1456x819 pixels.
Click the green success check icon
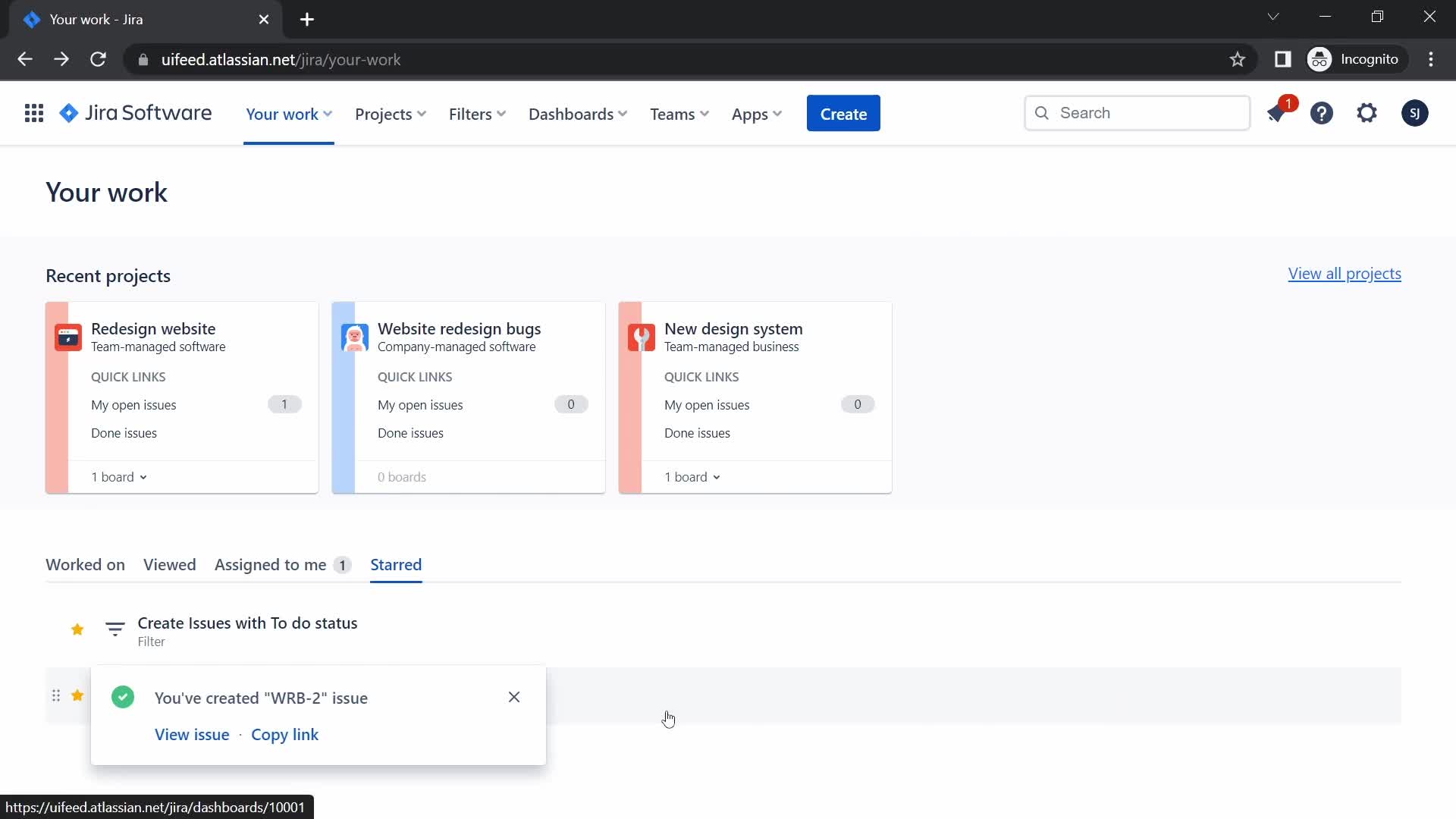pos(123,697)
